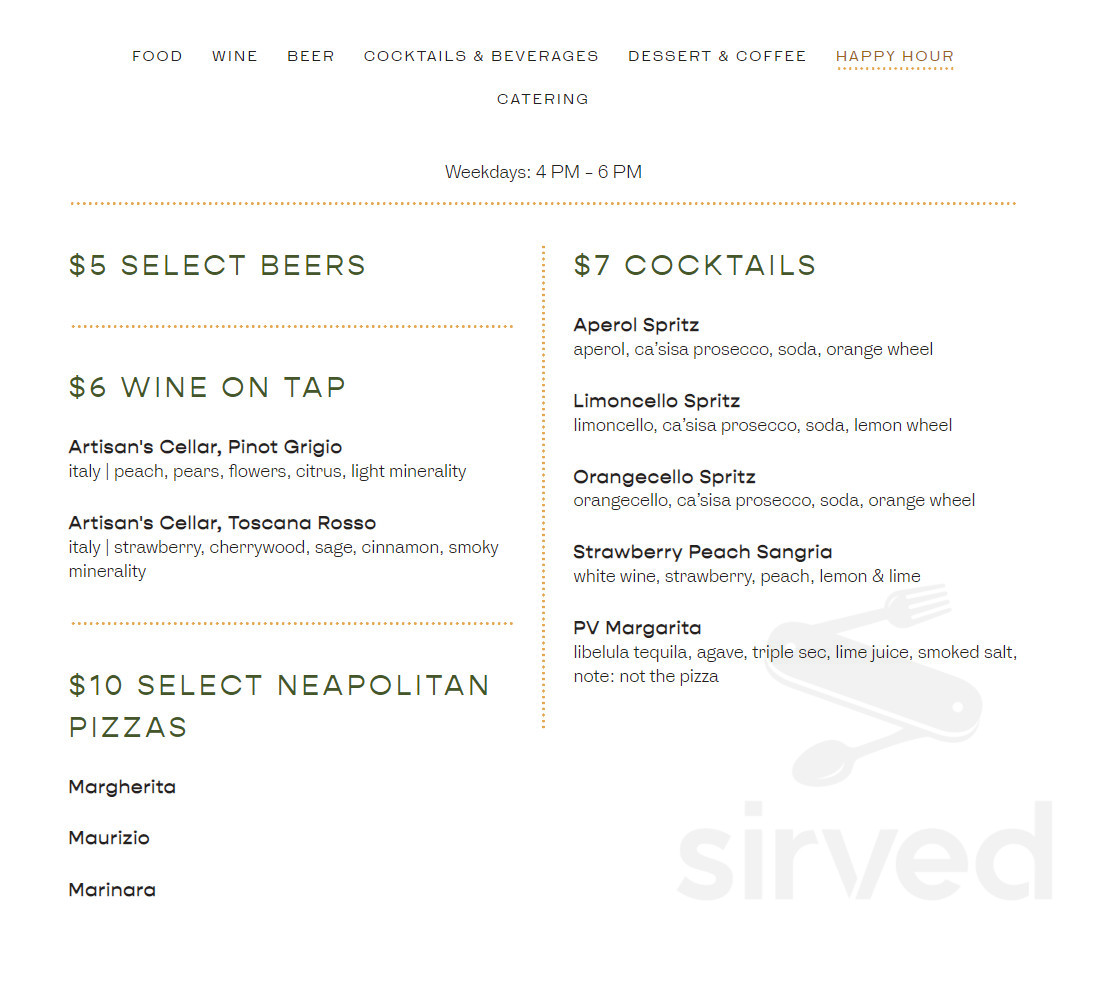
Task: Click the Margherita pizza item
Action: [x=122, y=787]
